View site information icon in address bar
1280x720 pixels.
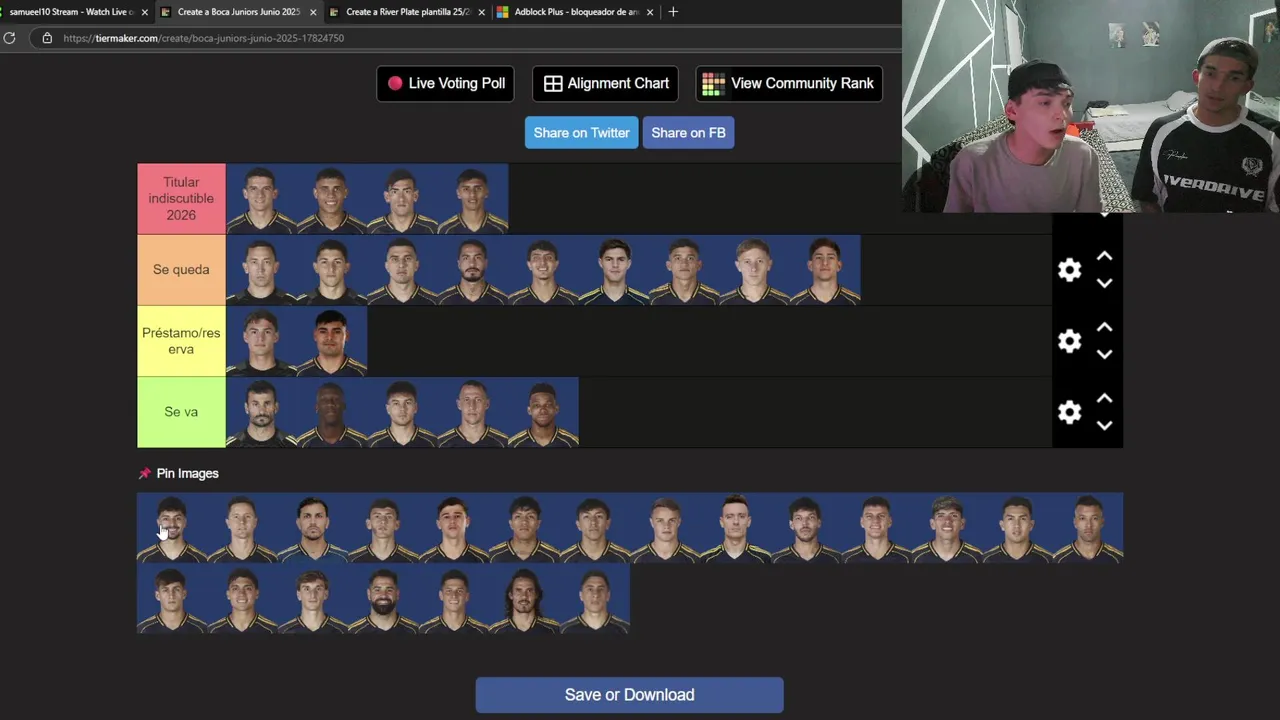click(46, 38)
